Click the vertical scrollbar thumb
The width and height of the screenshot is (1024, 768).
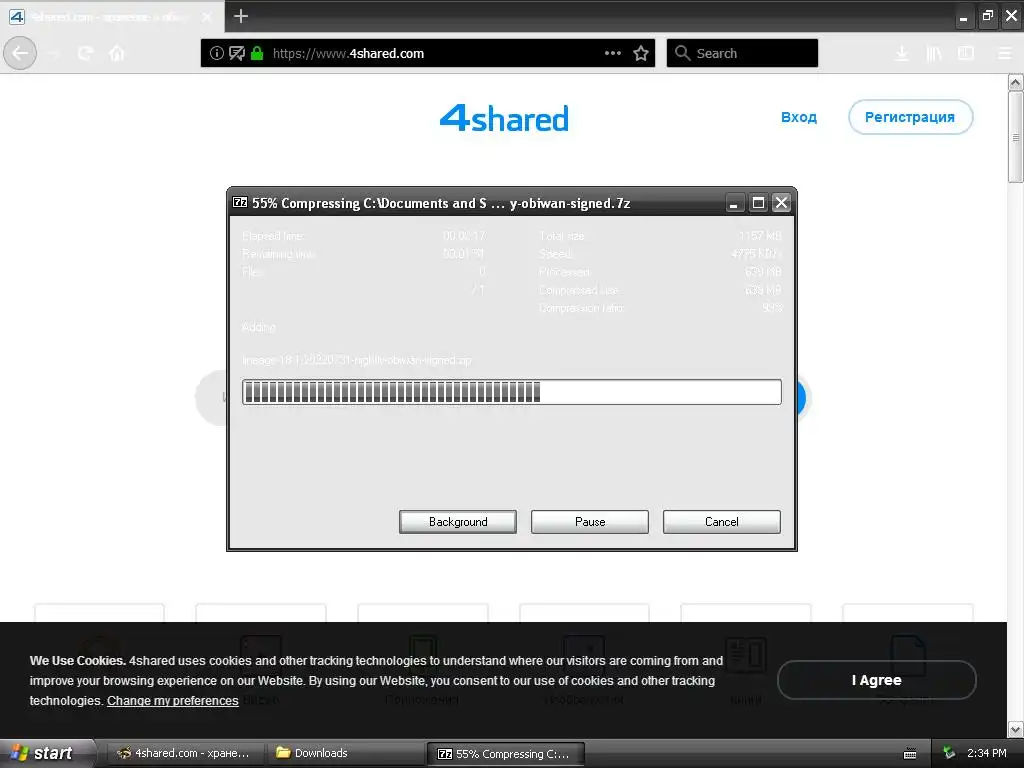1015,137
